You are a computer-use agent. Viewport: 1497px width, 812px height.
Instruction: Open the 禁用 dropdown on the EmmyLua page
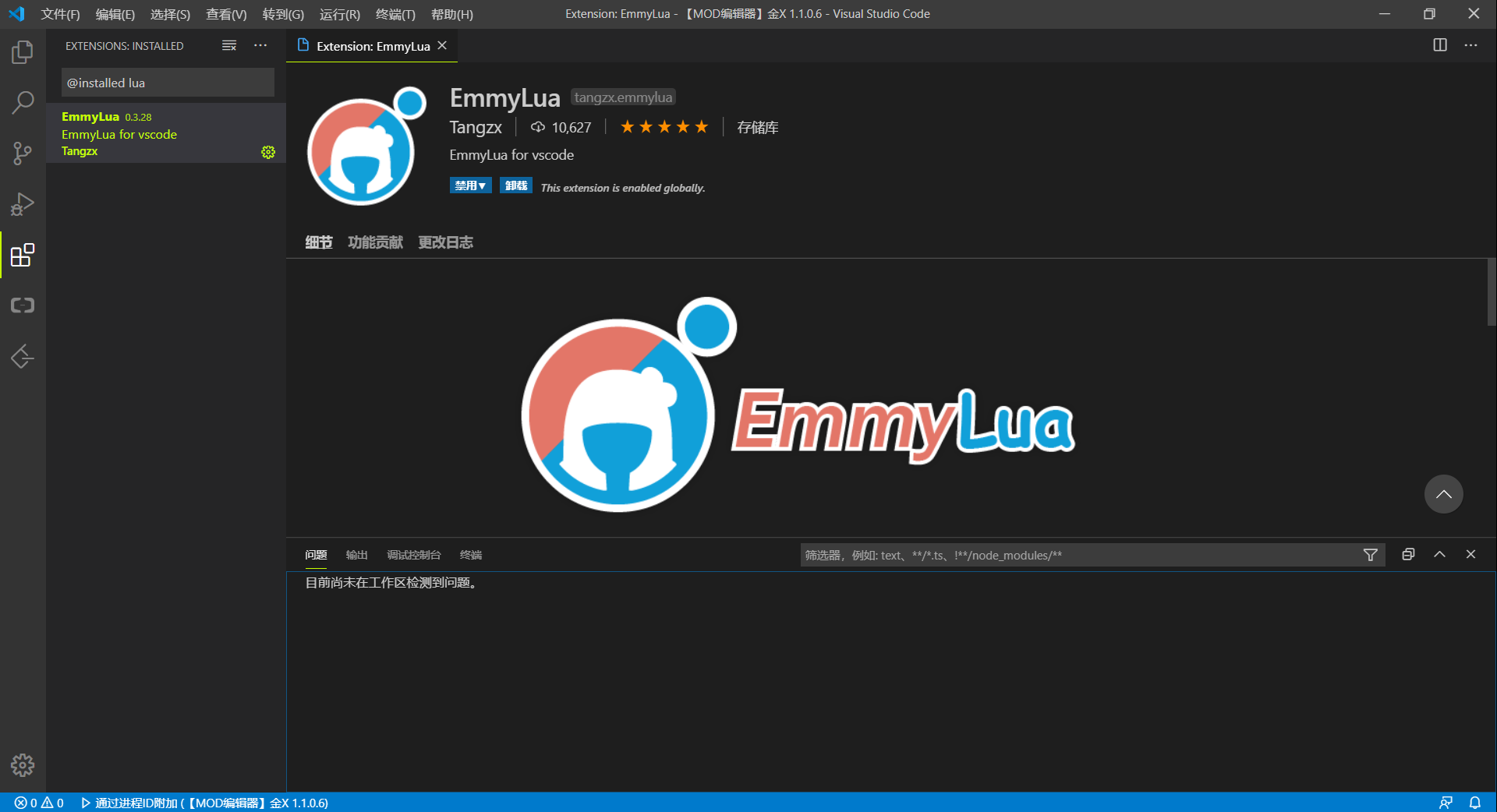click(470, 185)
